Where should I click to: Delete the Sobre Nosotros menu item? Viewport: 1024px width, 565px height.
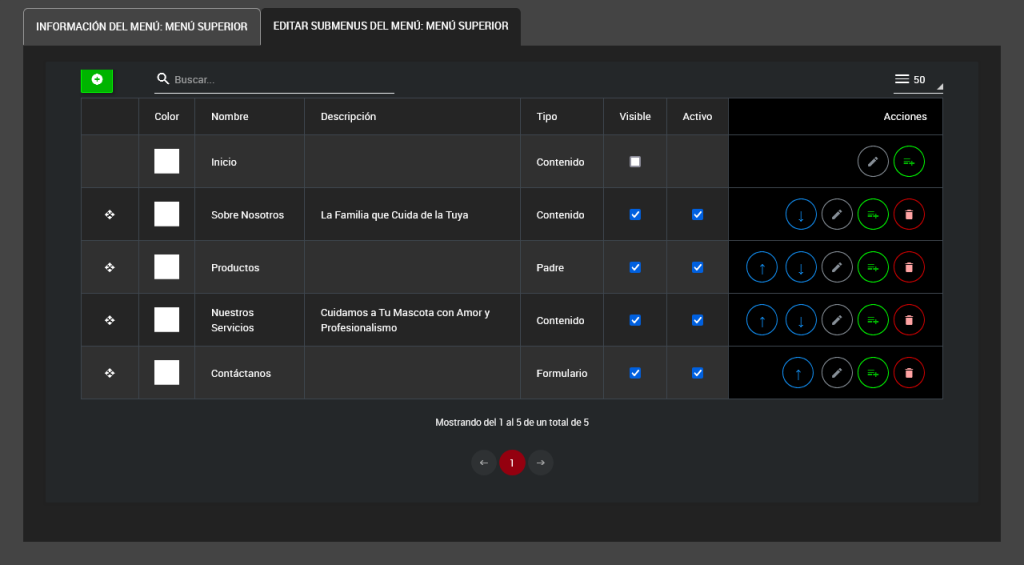[x=909, y=214]
